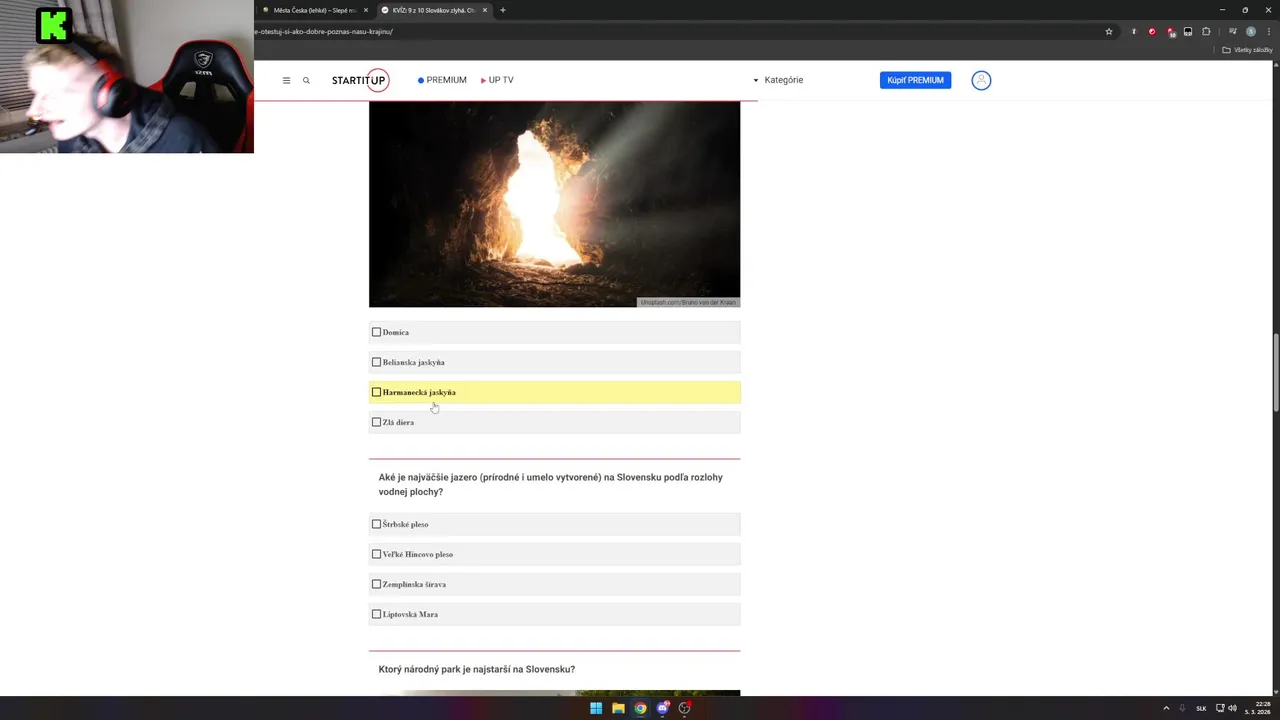Screen dimensions: 1280x720
Task: Open Discord from taskbar
Action: (662, 708)
